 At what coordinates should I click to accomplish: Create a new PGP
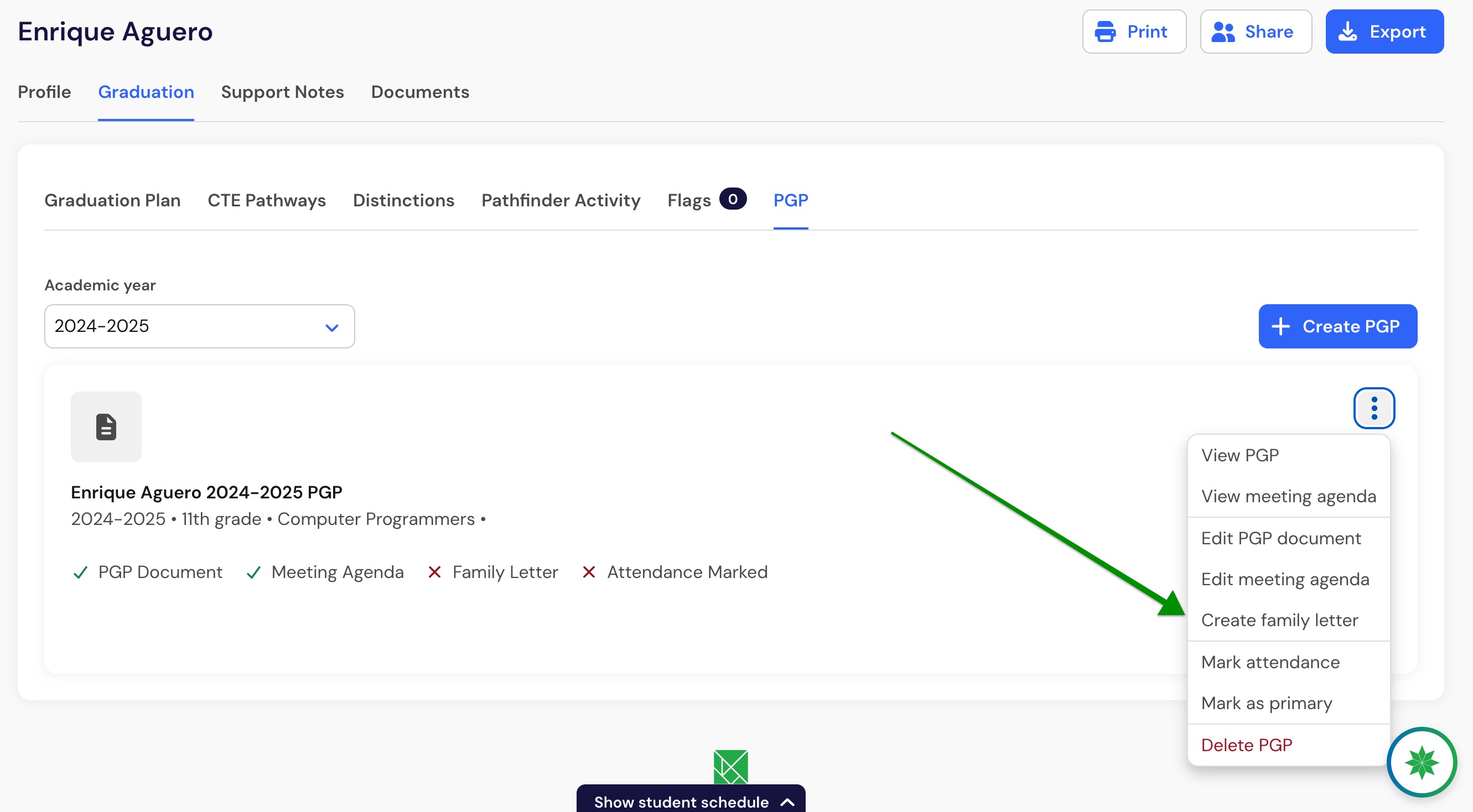pyautogui.click(x=1337, y=326)
